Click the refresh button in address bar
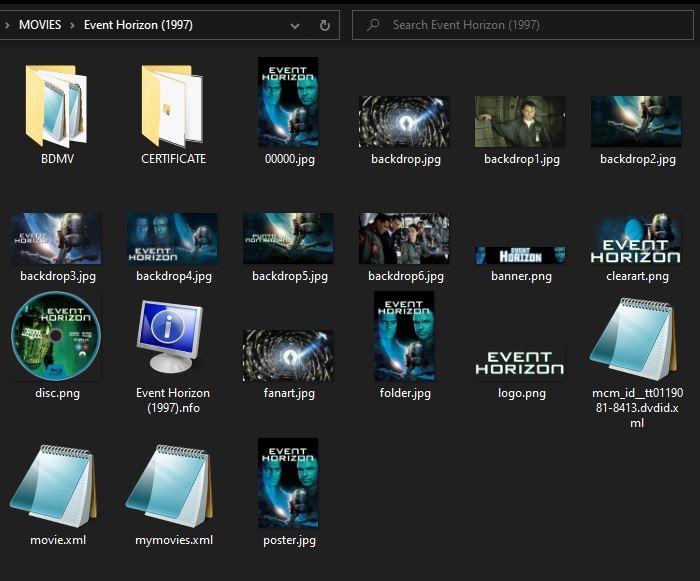700x581 pixels. click(x=324, y=25)
